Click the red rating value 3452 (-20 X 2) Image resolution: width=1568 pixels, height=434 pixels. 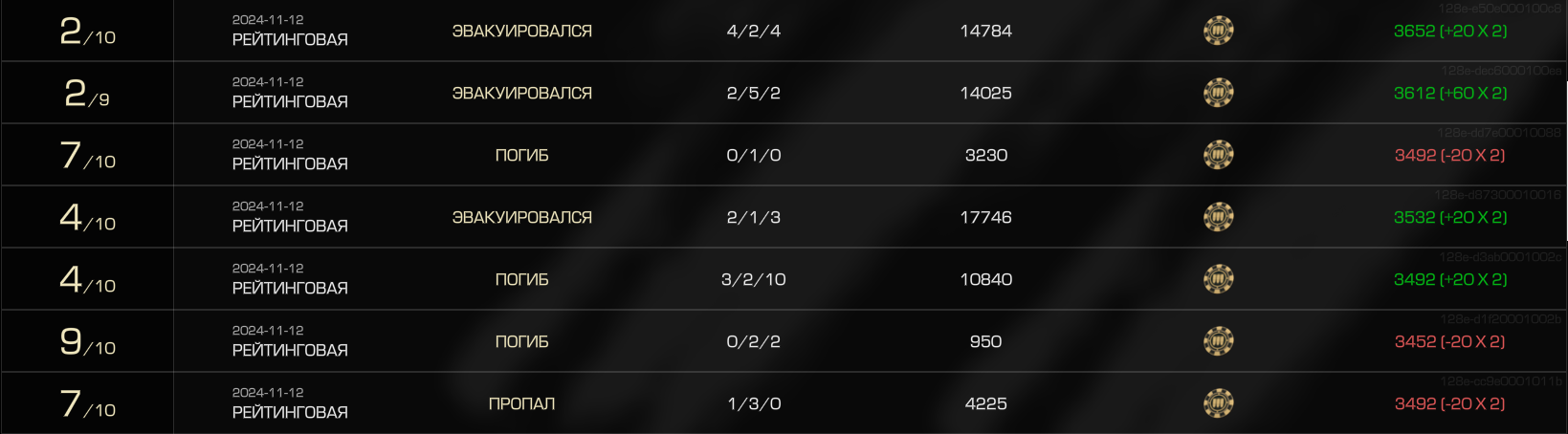click(x=1449, y=341)
